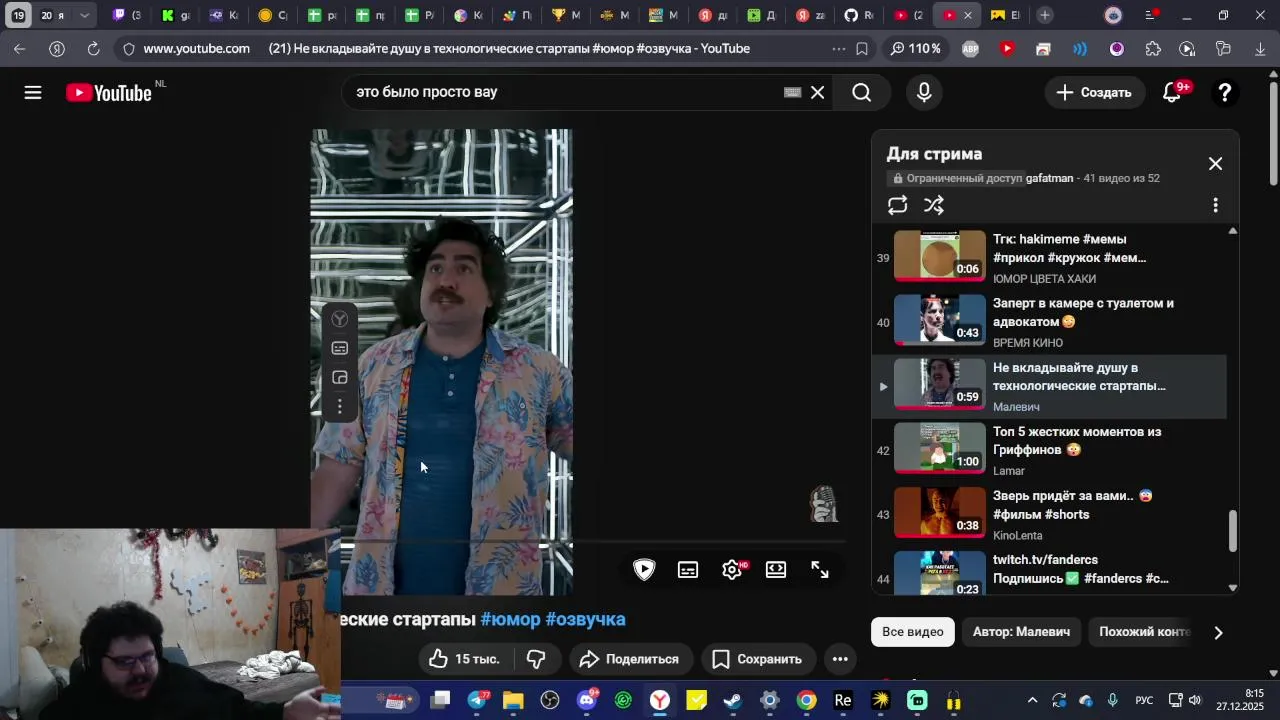Viewport: 1280px width, 720px height.
Task: Open the #озвучка hashtag link
Action: [x=585, y=619]
